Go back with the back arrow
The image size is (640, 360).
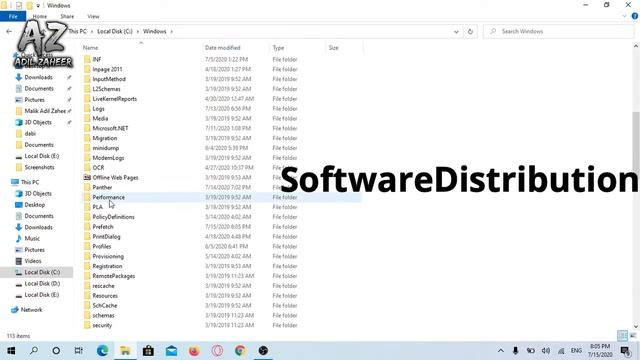coord(9,31)
